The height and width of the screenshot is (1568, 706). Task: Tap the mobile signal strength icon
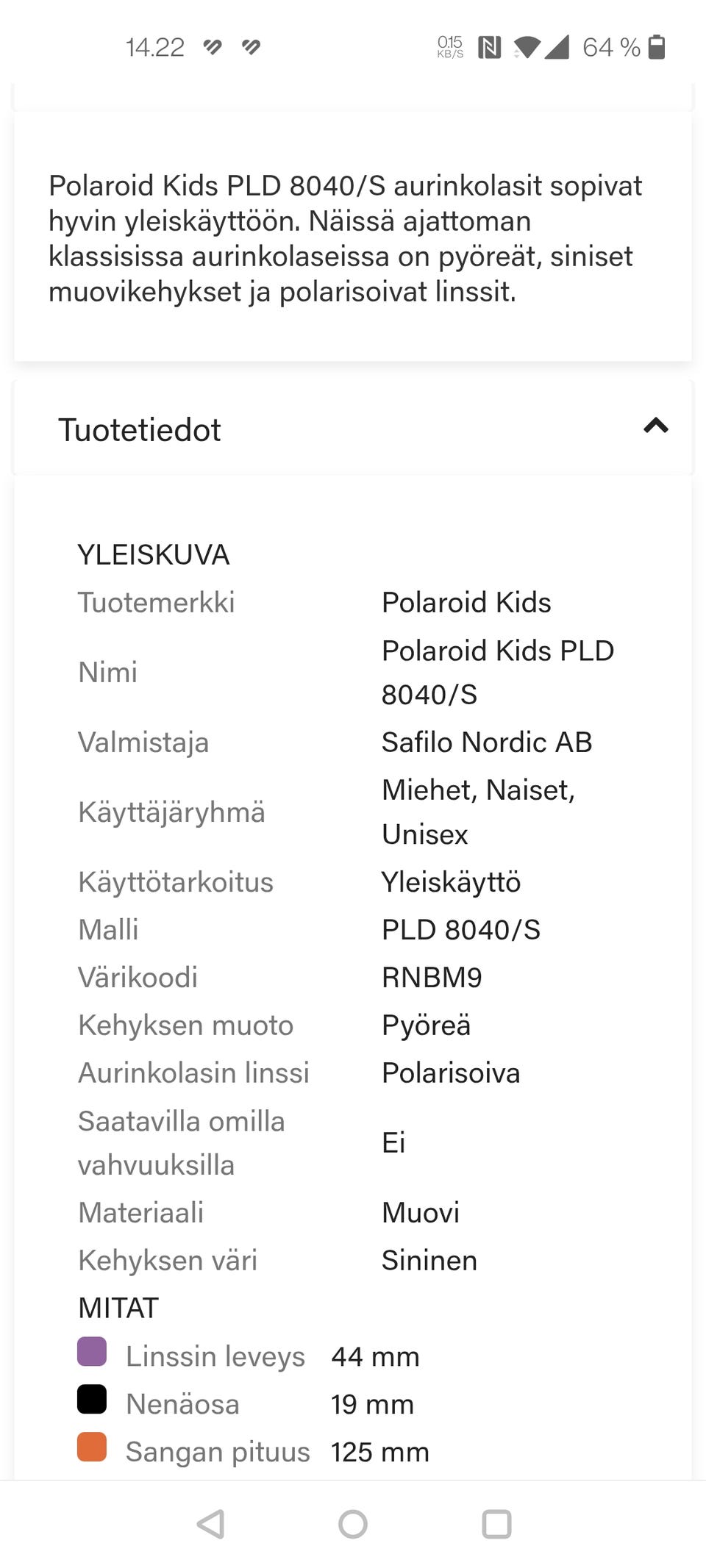coord(557,48)
